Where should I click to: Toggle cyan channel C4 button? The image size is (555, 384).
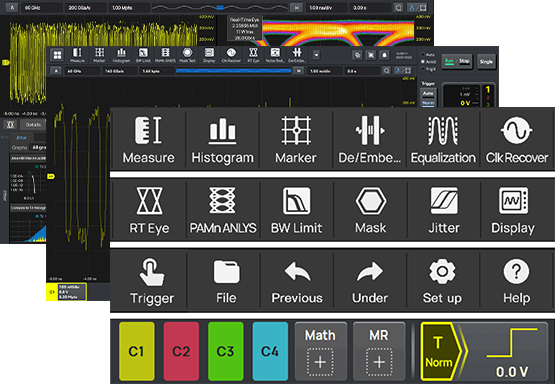pyautogui.click(x=270, y=351)
